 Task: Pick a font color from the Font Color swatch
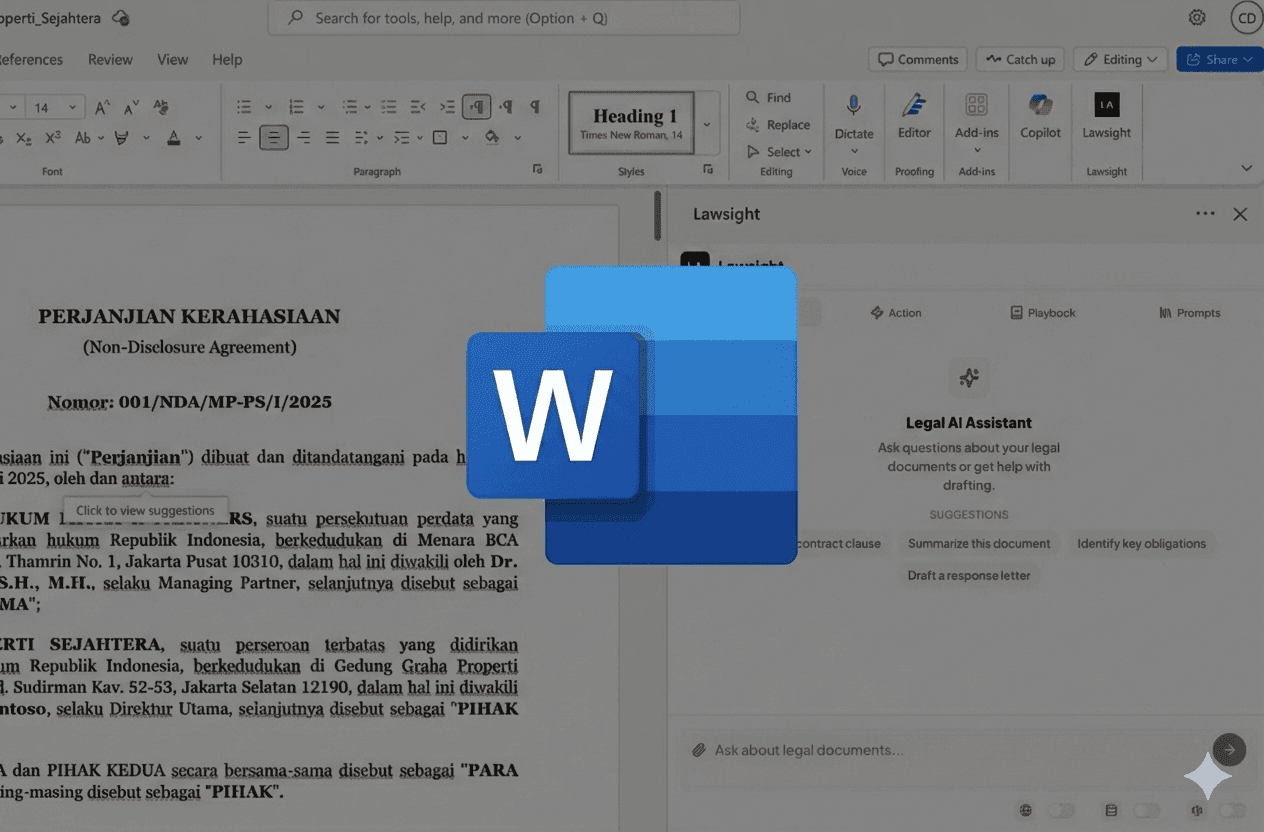(x=174, y=139)
